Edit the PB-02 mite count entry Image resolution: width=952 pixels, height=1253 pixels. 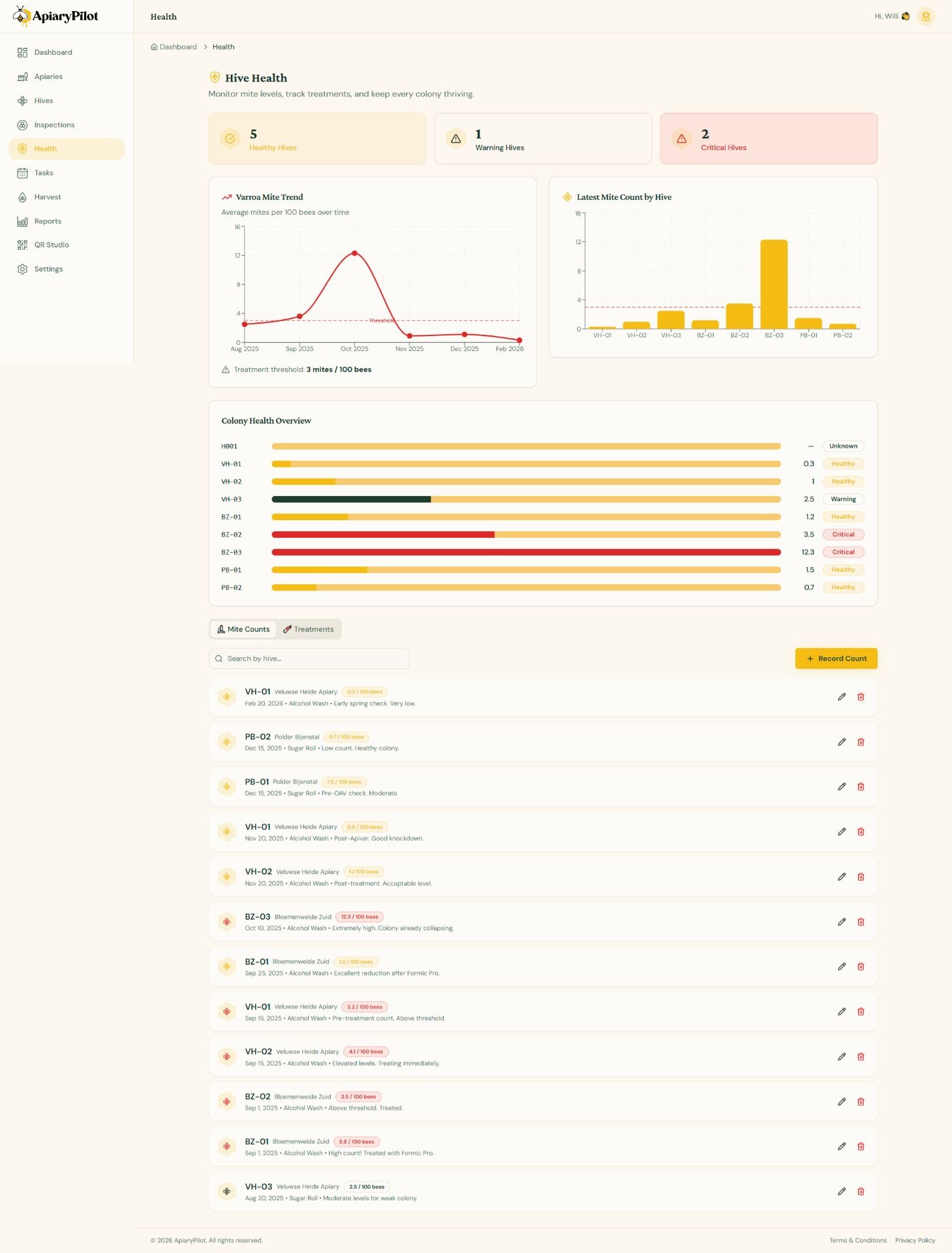tap(842, 742)
